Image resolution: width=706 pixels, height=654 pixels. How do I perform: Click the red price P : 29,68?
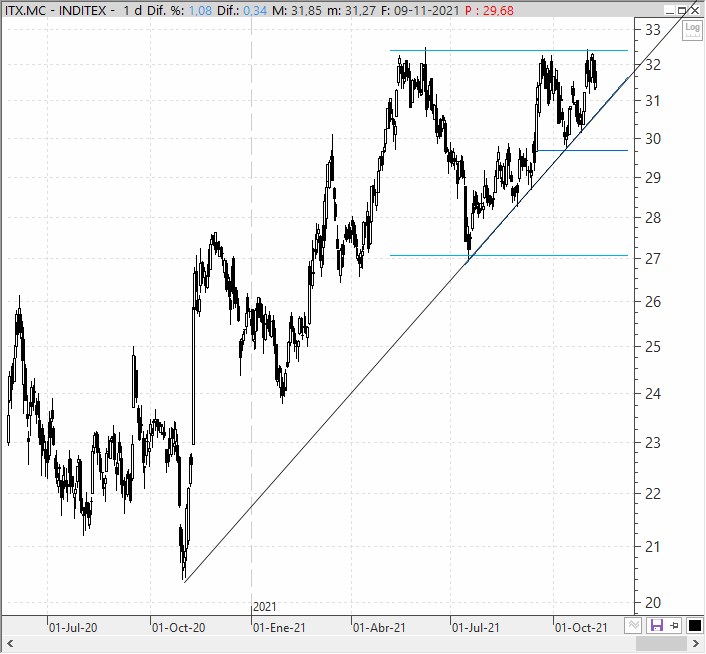(x=489, y=10)
